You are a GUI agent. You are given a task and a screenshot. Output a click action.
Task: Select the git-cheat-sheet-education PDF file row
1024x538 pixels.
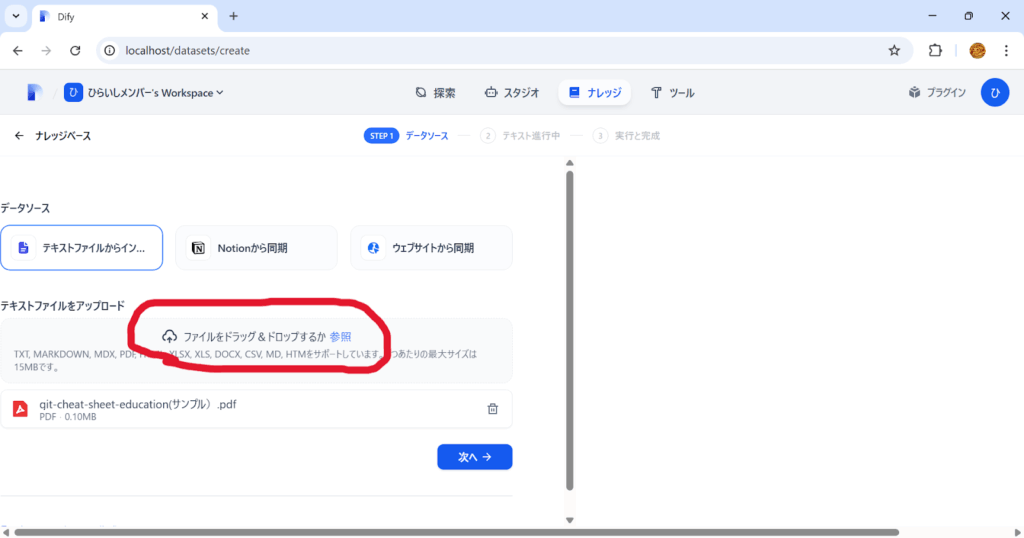tap(257, 409)
